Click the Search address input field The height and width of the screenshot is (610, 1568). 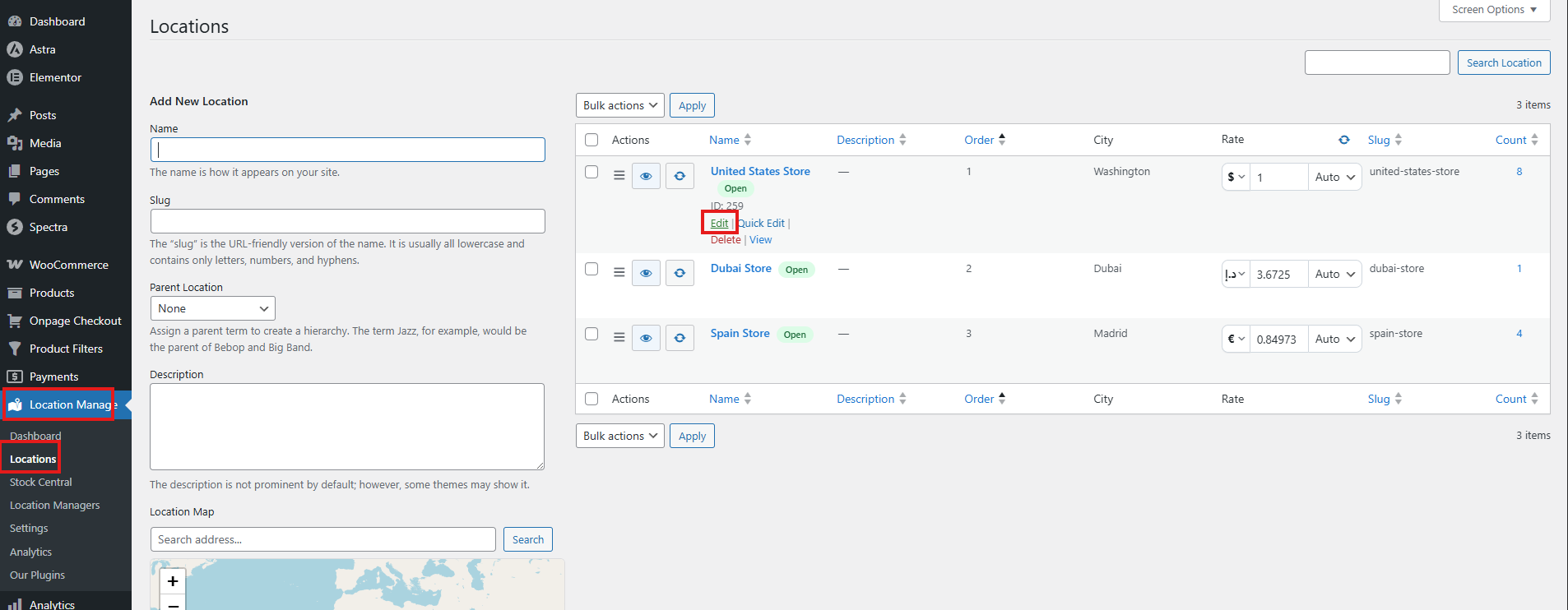point(323,539)
